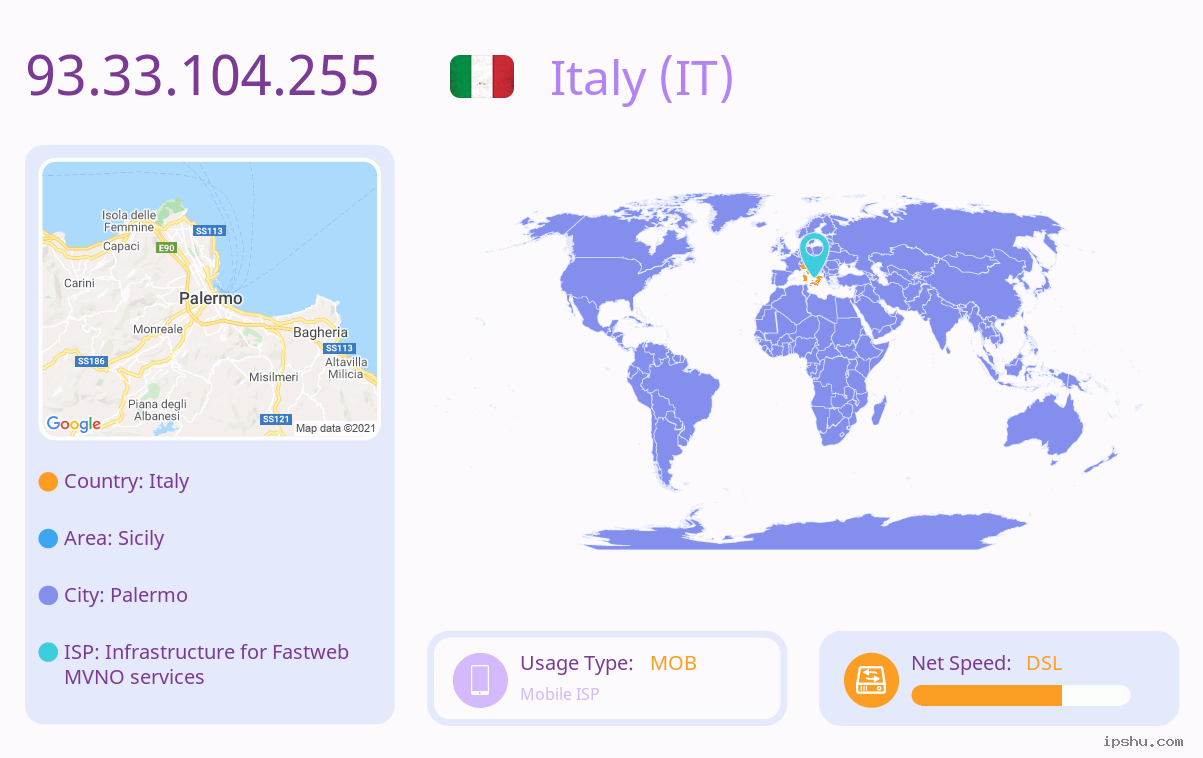The height and width of the screenshot is (758, 1203).
Task: Click the blue Area bullet dot
Action: 48,538
